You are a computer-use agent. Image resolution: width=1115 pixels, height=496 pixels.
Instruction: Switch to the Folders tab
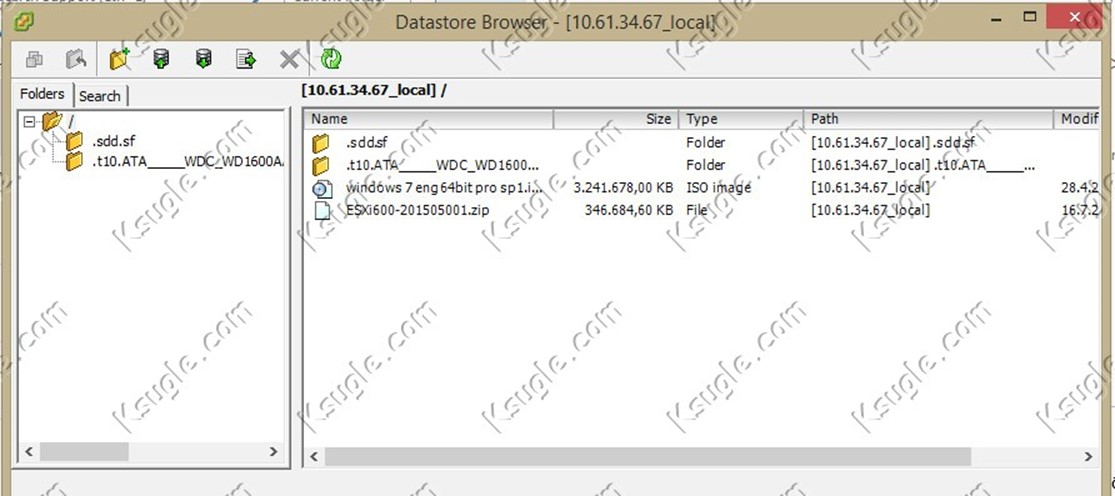[42, 94]
